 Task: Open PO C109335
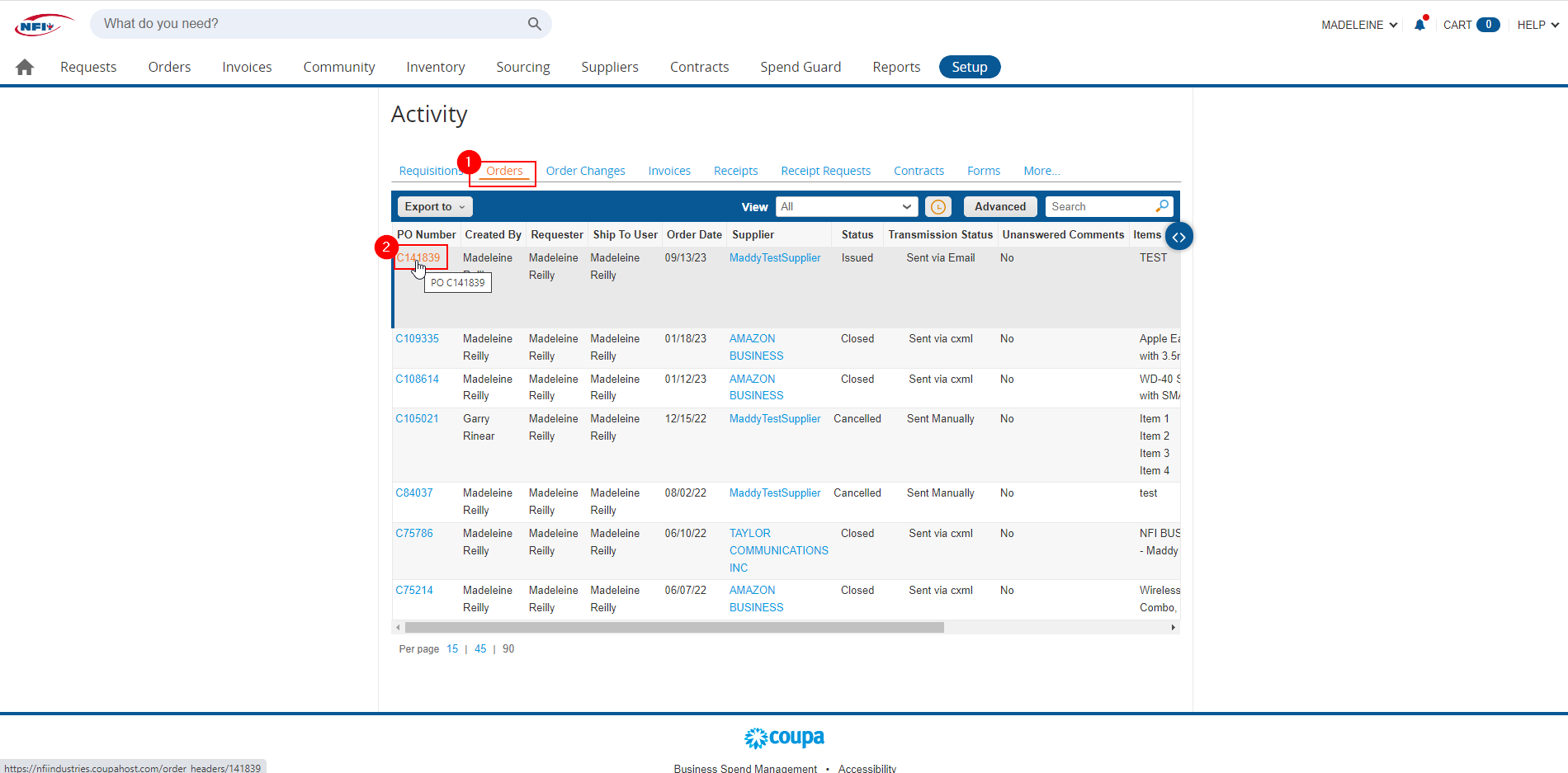click(417, 338)
